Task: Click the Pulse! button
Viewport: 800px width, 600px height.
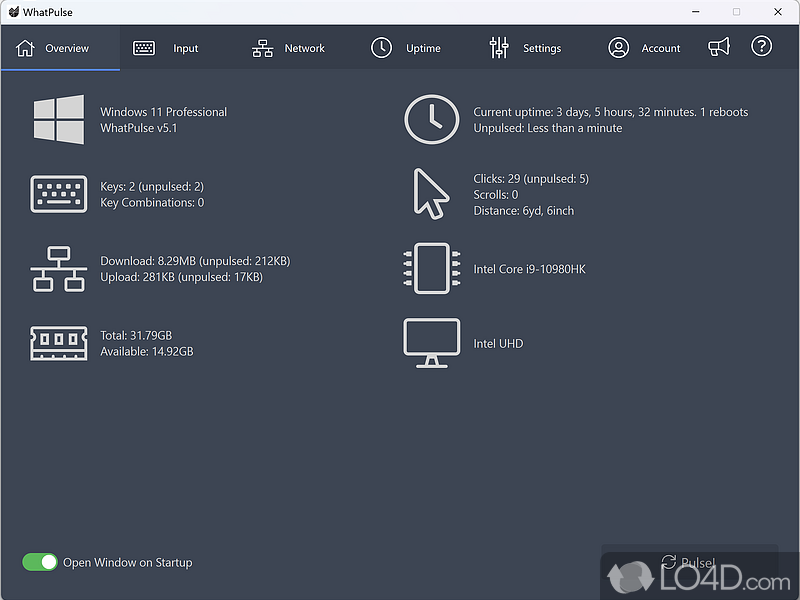Action: coord(689,562)
